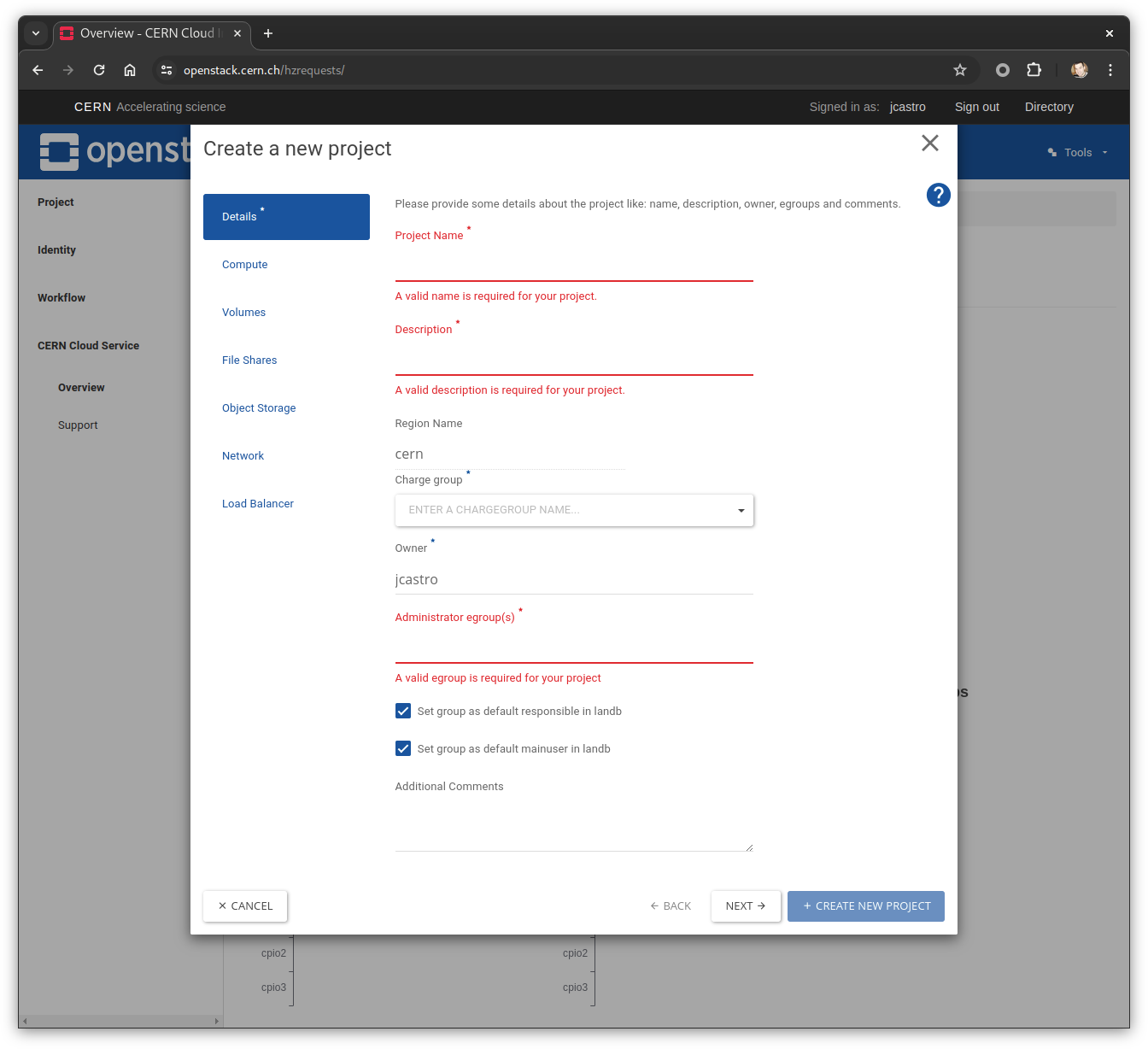Switch to the Compute tab
Viewport: 1148px width, 1049px height.
[x=244, y=265]
